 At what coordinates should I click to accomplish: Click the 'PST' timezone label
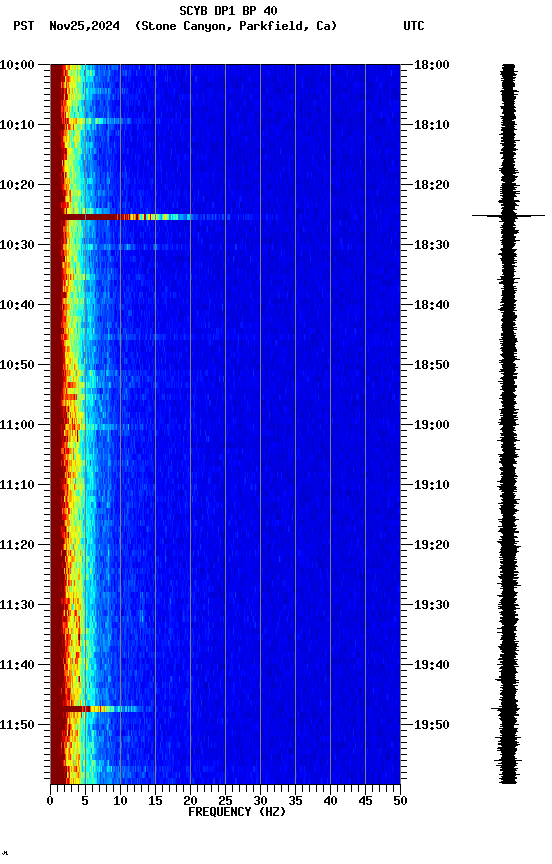coord(24,26)
